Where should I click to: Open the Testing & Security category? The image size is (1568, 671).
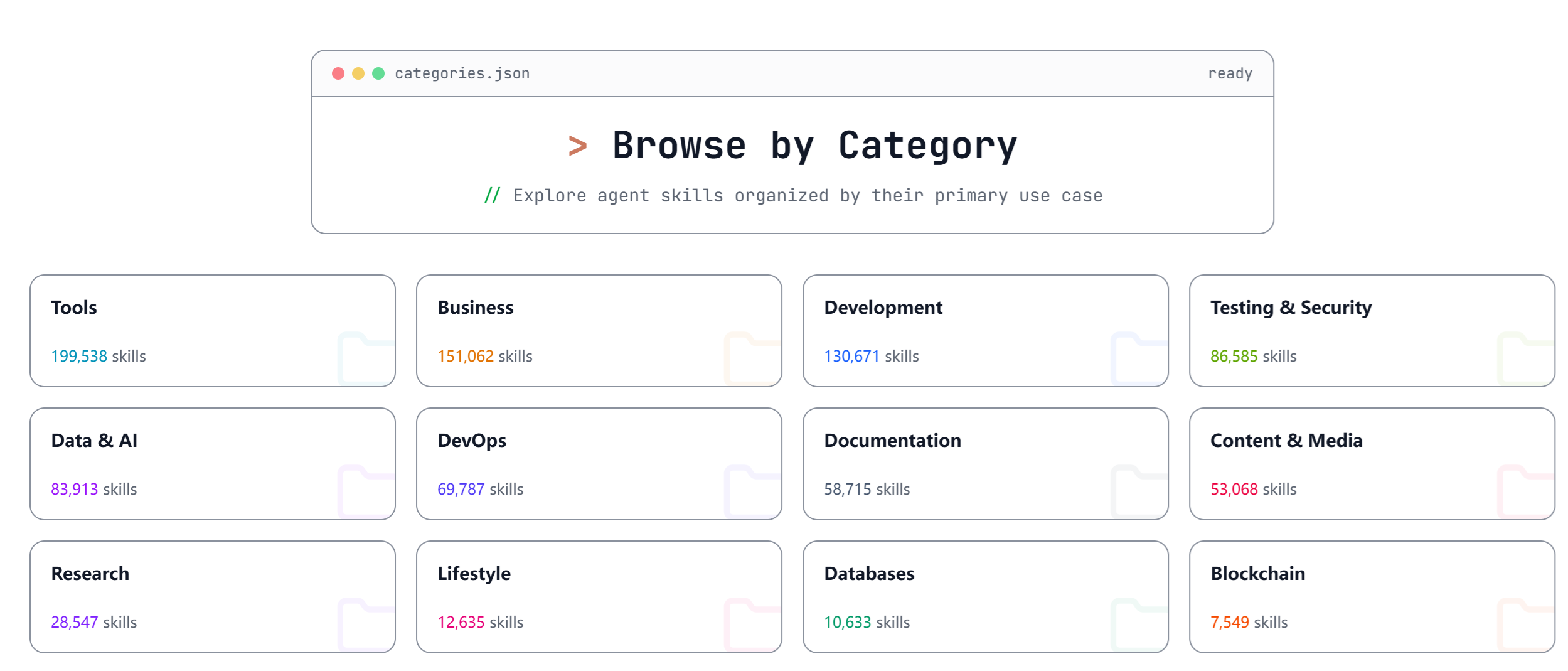tap(1372, 331)
